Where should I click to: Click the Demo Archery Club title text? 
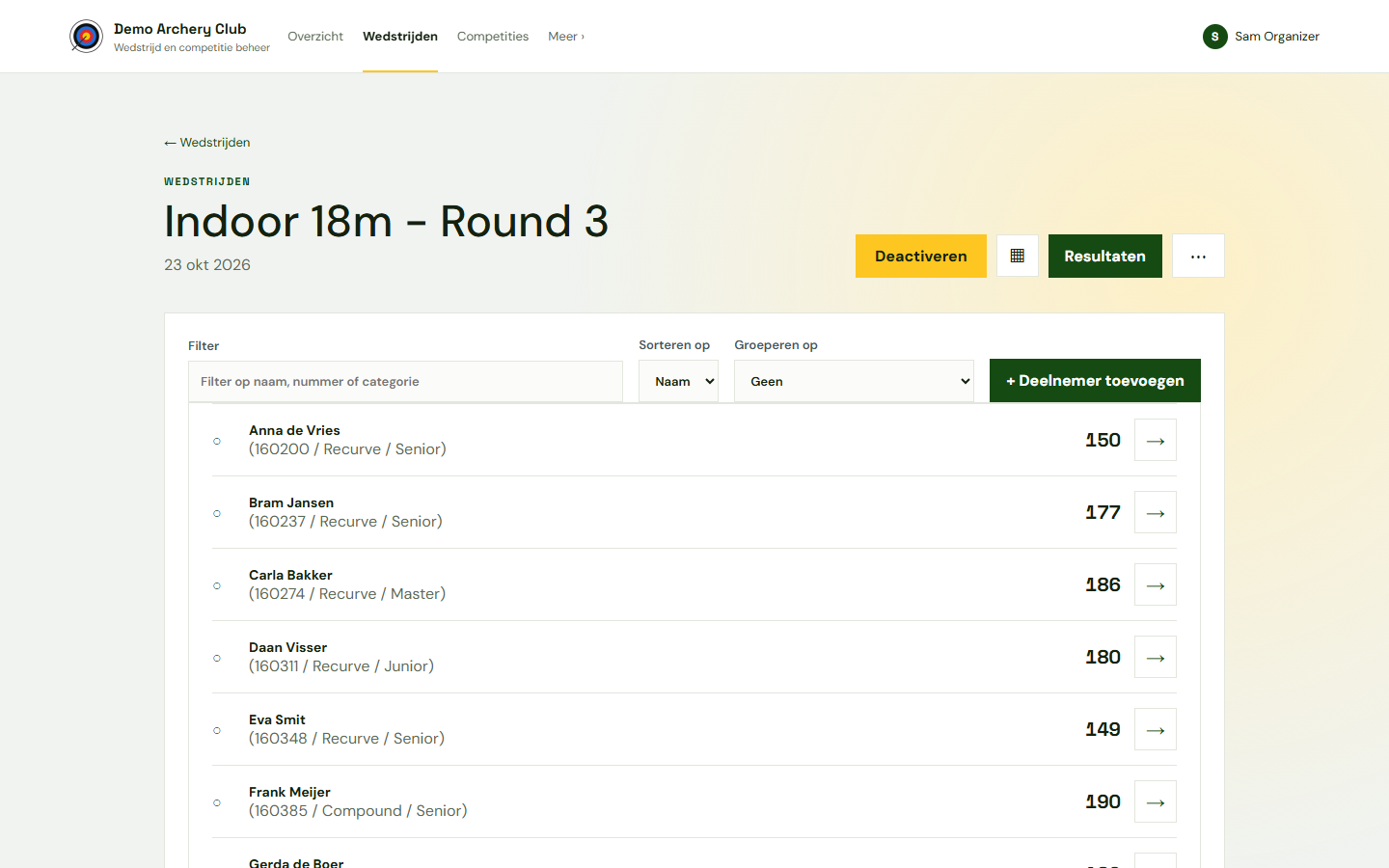(180, 29)
